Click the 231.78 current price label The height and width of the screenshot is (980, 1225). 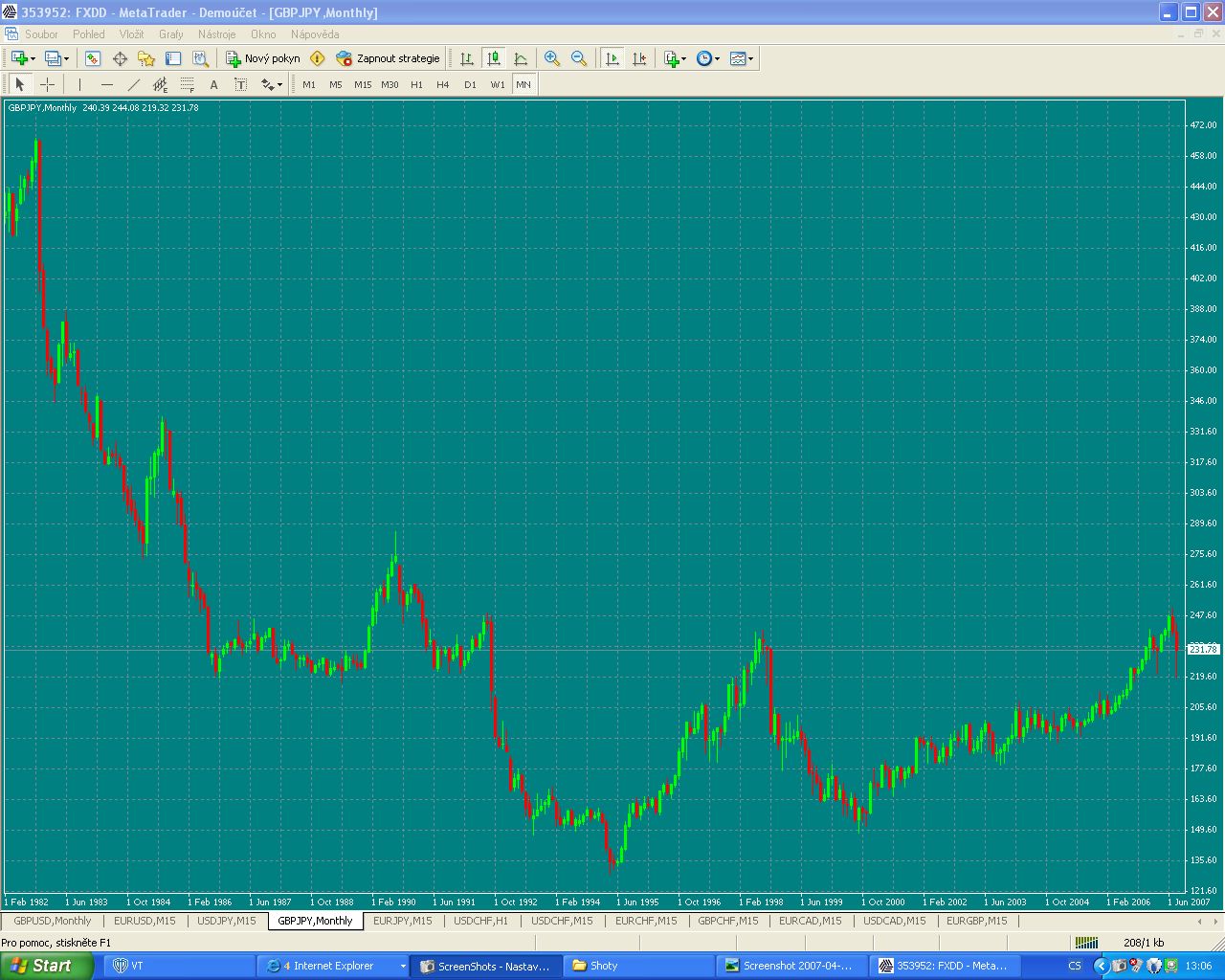point(1203,649)
